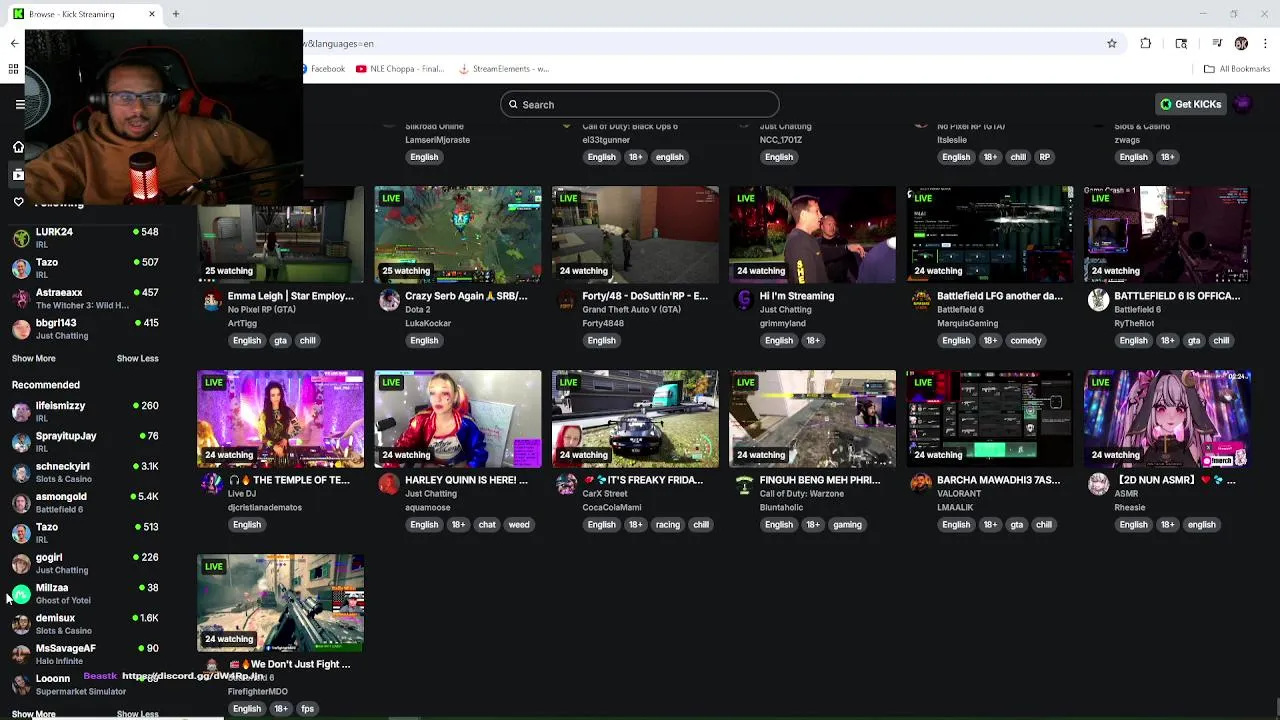Open the NLE Choppa YouTube bookmark
This screenshot has height=720, width=1280.
tap(400, 69)
